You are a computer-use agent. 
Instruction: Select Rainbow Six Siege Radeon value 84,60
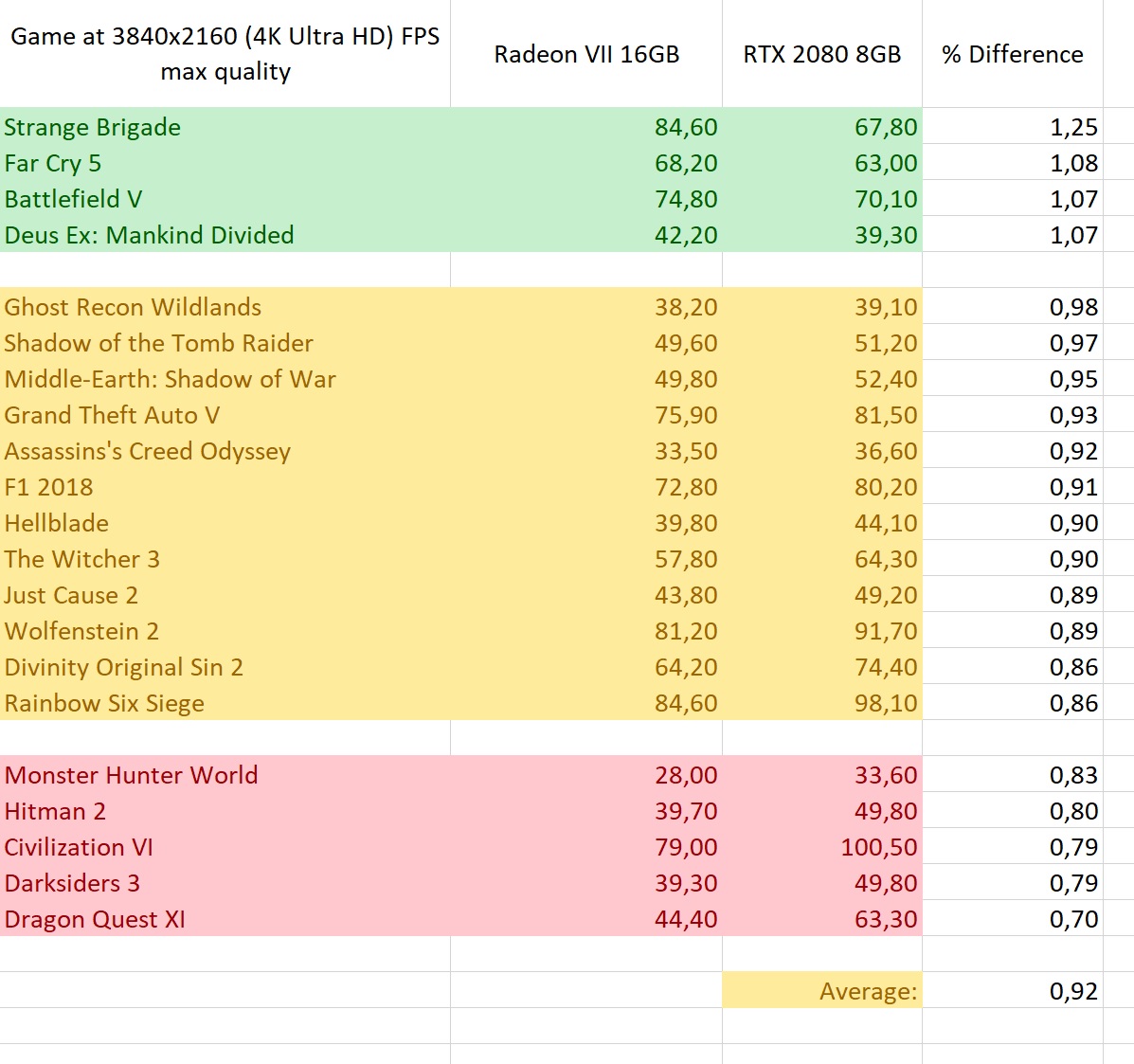586,702
